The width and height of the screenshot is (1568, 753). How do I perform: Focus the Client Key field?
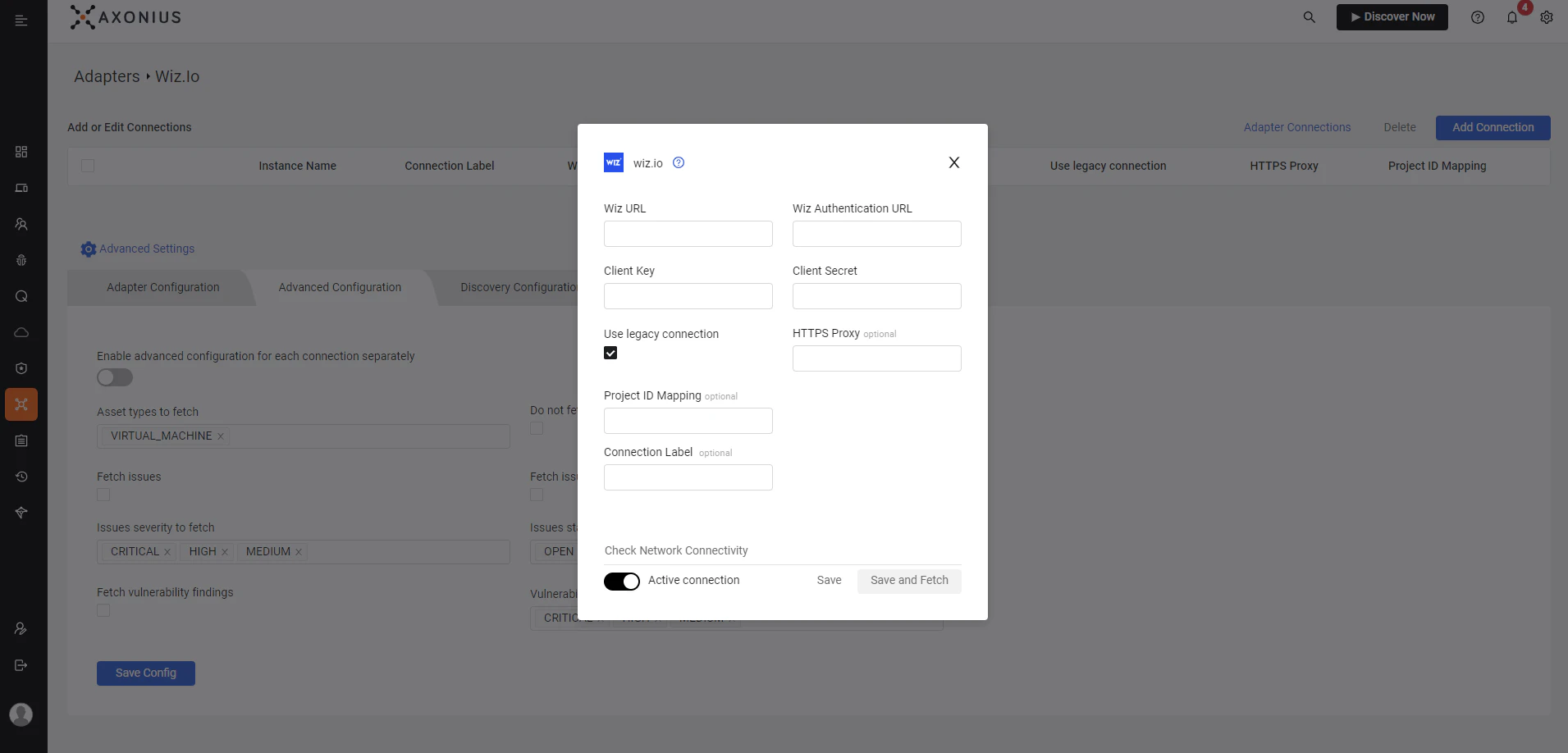pos(688,296)
